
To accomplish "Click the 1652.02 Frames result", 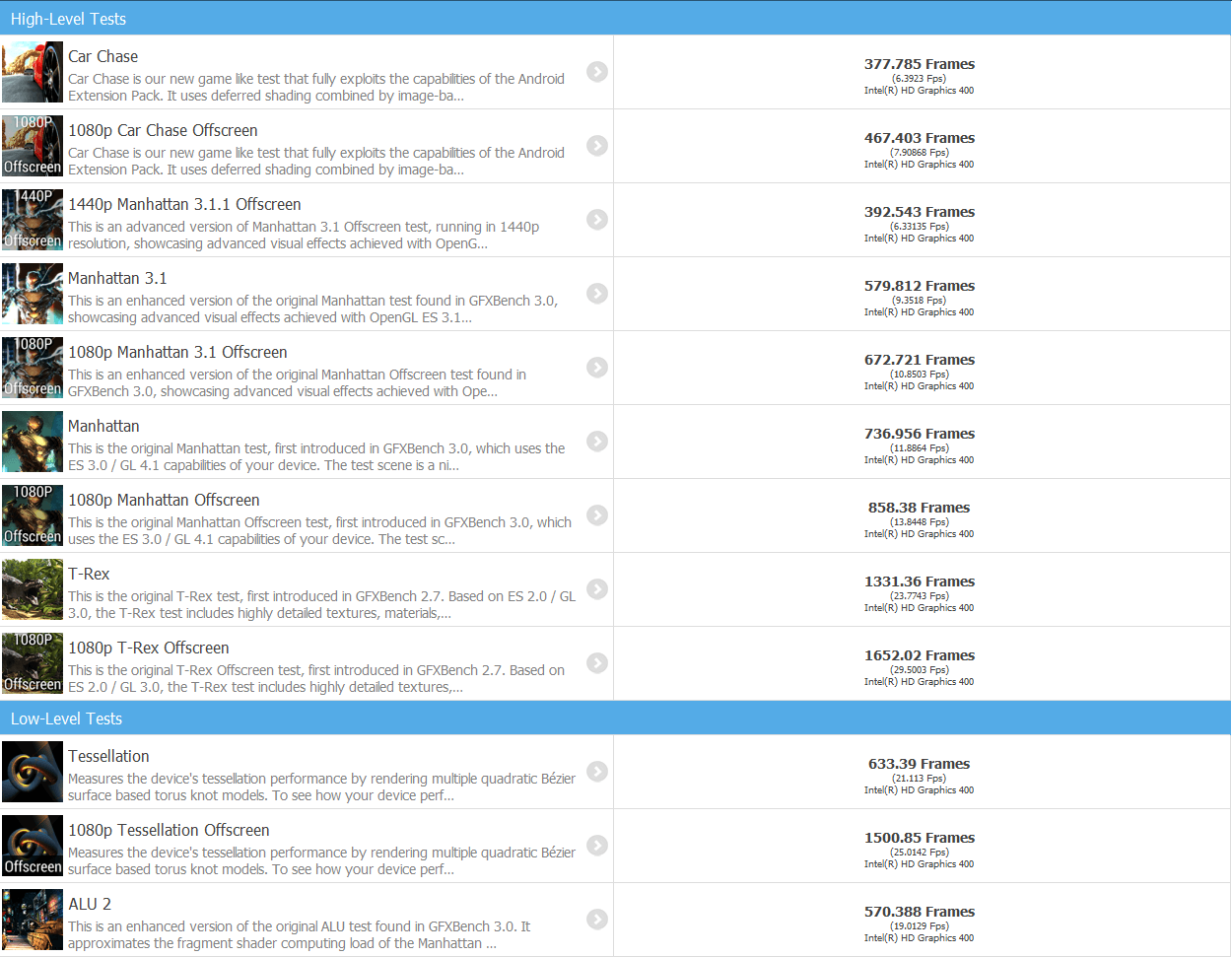I will click(920, 655).
